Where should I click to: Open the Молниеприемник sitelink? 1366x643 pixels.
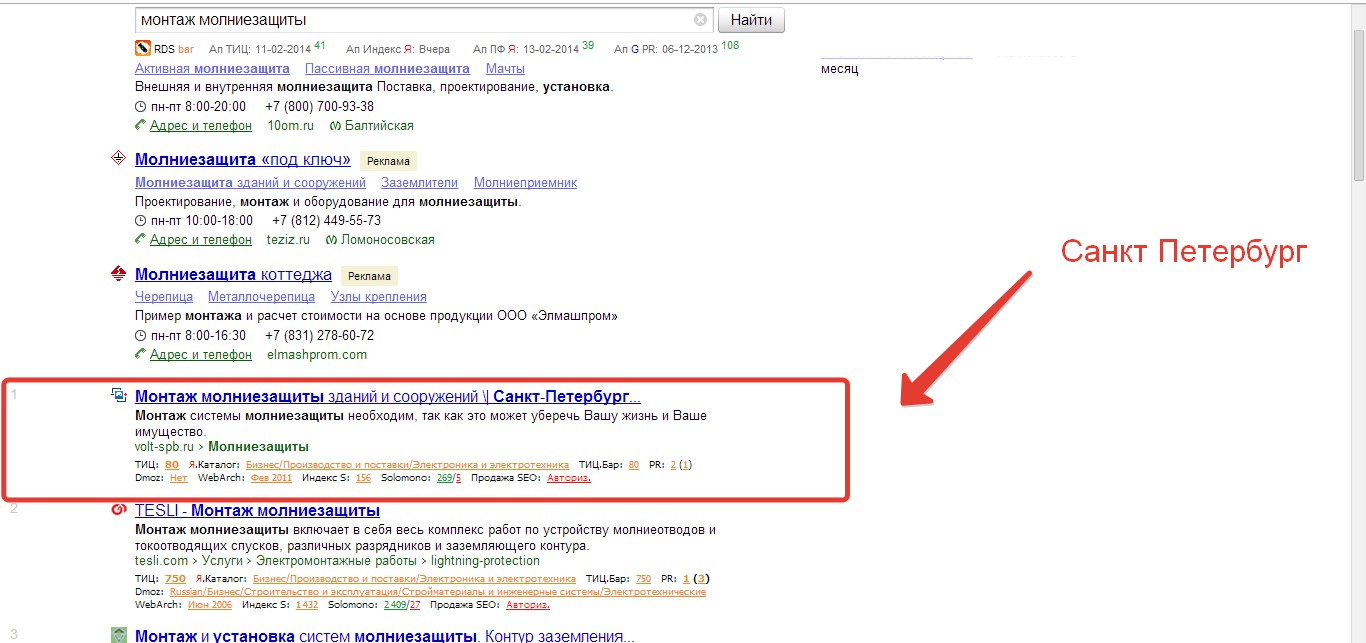pos(525,183)
